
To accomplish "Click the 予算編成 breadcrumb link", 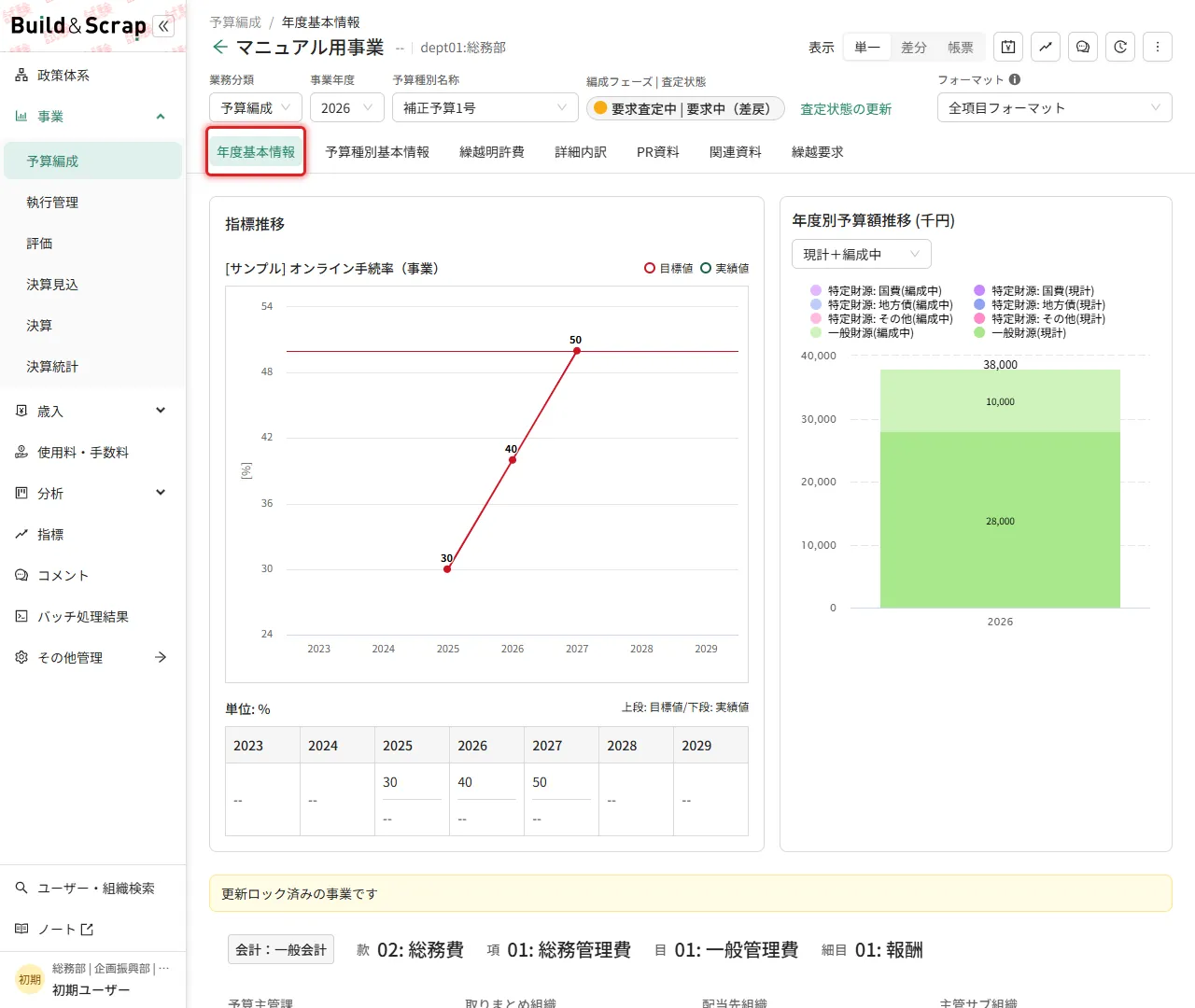I will [x=235, y=22].
